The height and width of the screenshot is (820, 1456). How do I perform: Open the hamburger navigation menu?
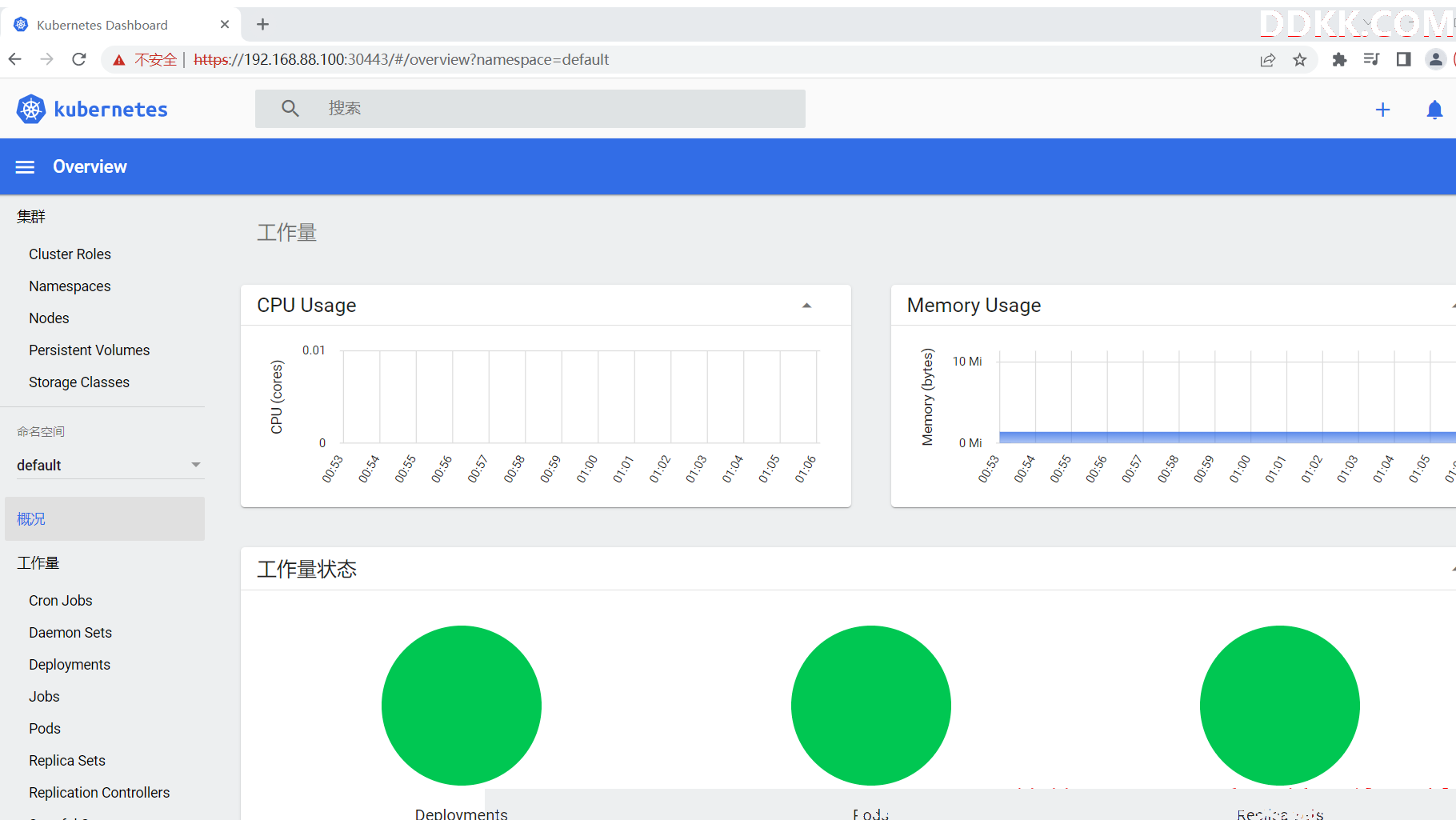point(26,167)
